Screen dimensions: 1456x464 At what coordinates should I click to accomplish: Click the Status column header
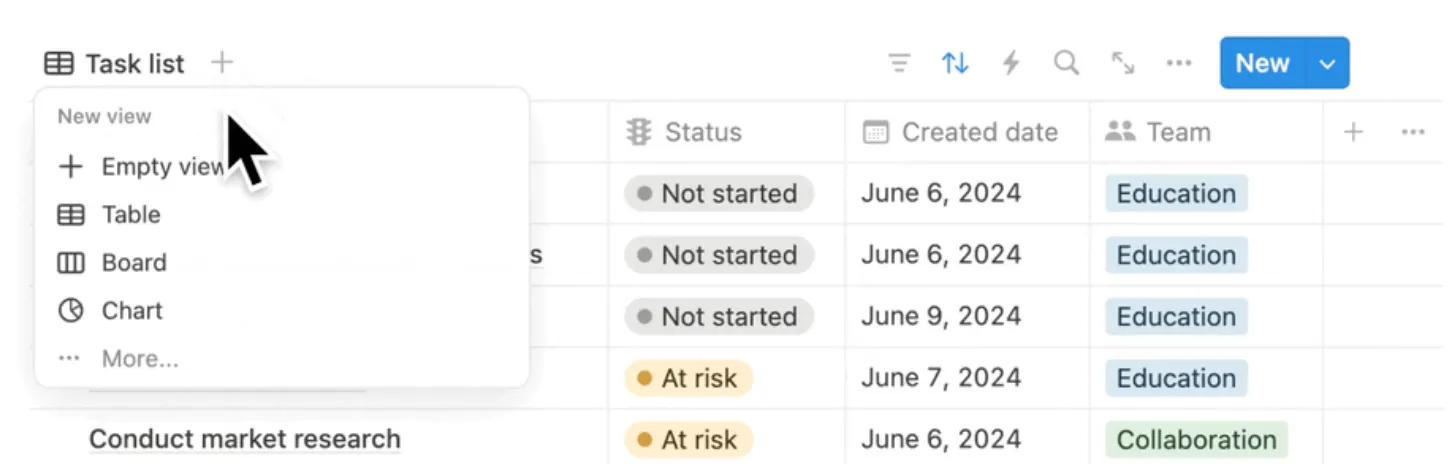[703, 132]
